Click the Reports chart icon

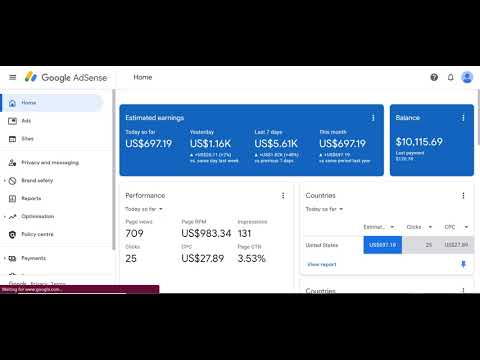[x=12, y=199]
